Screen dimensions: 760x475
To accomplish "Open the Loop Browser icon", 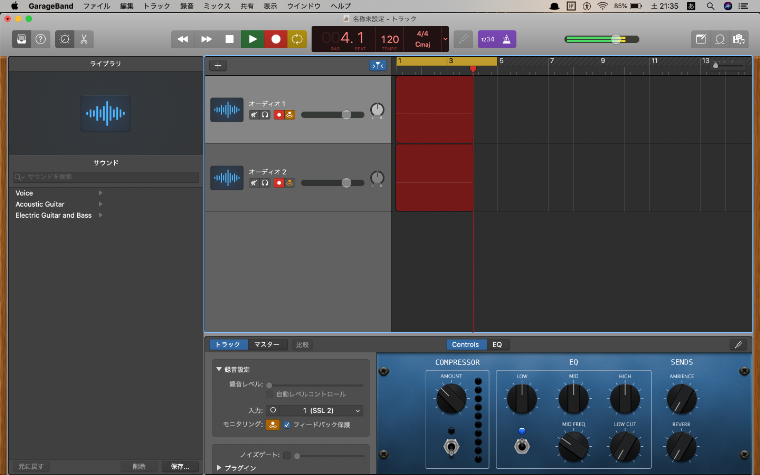I will (719, 39).
